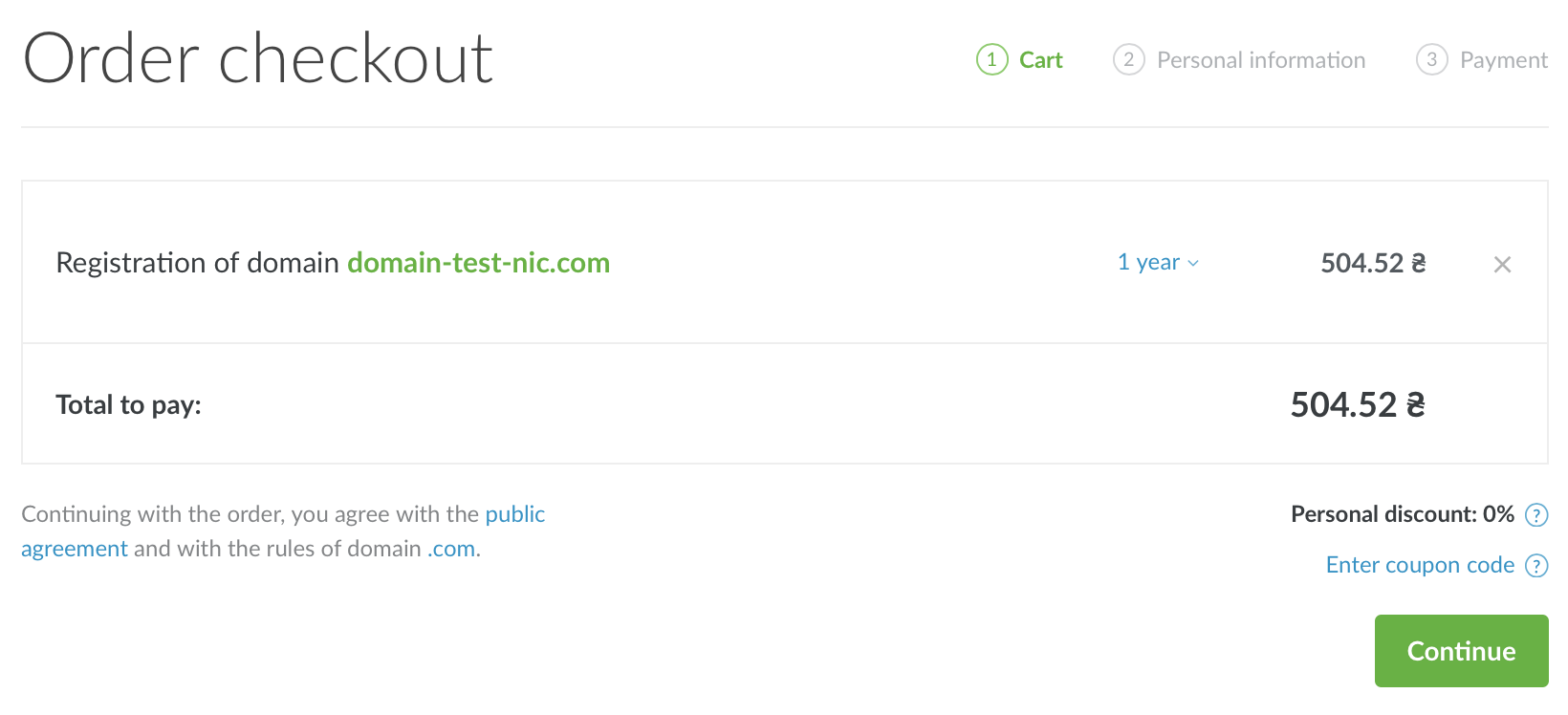Click the bold total amount 504.52 ₴
1568x715 pixels.
click(1357, 404)
